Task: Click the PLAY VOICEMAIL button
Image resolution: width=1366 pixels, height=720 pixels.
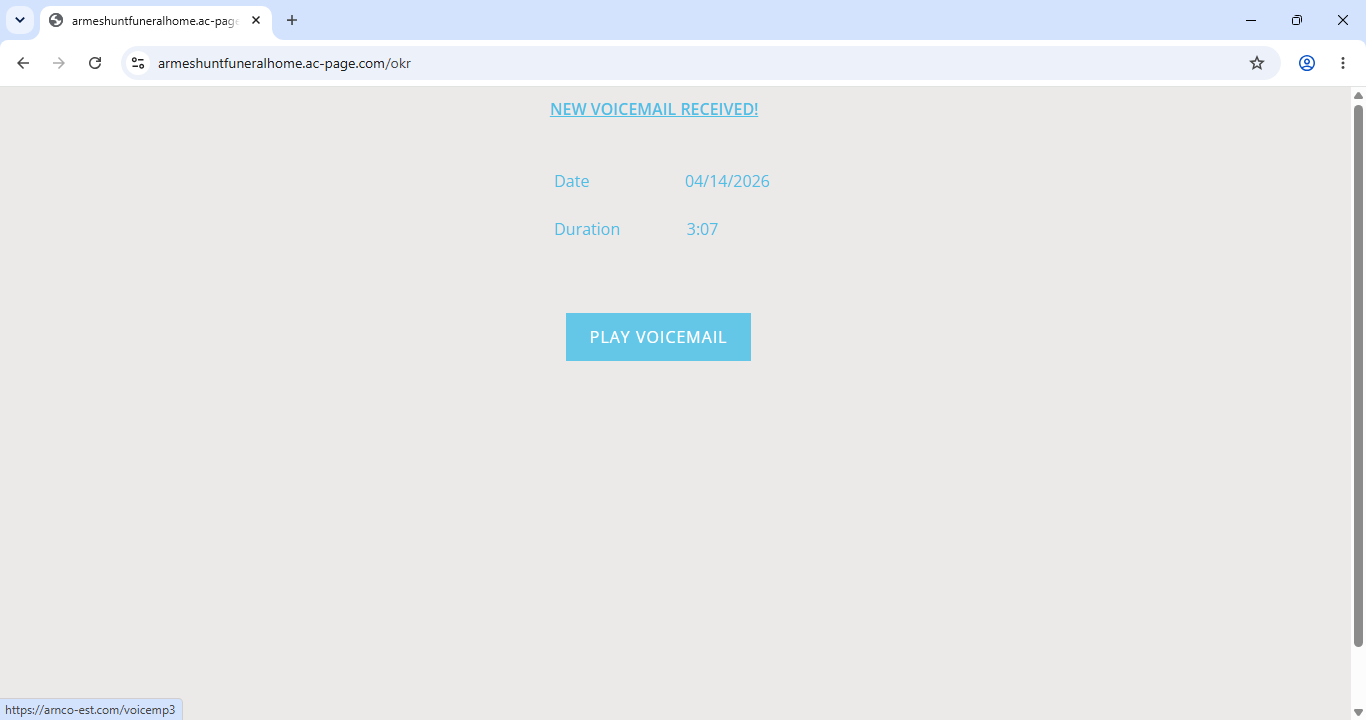Action: point(658,337)
